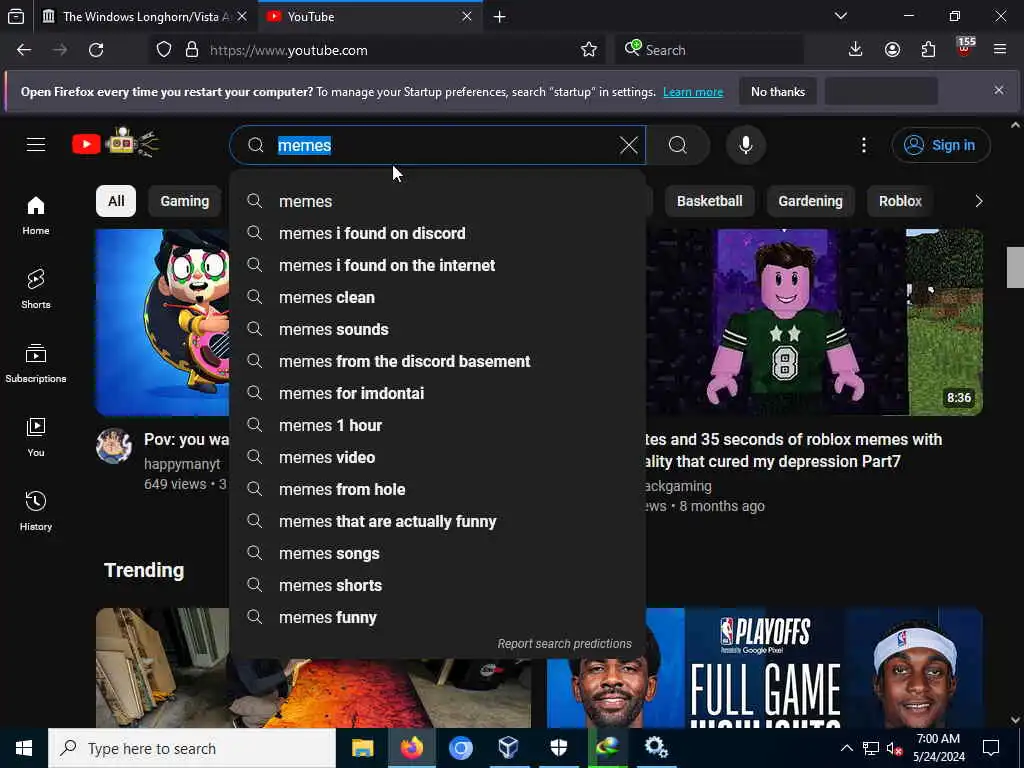Click the magnifier search button beside the search box
The image size is (1024, 768).
(678, 145)
